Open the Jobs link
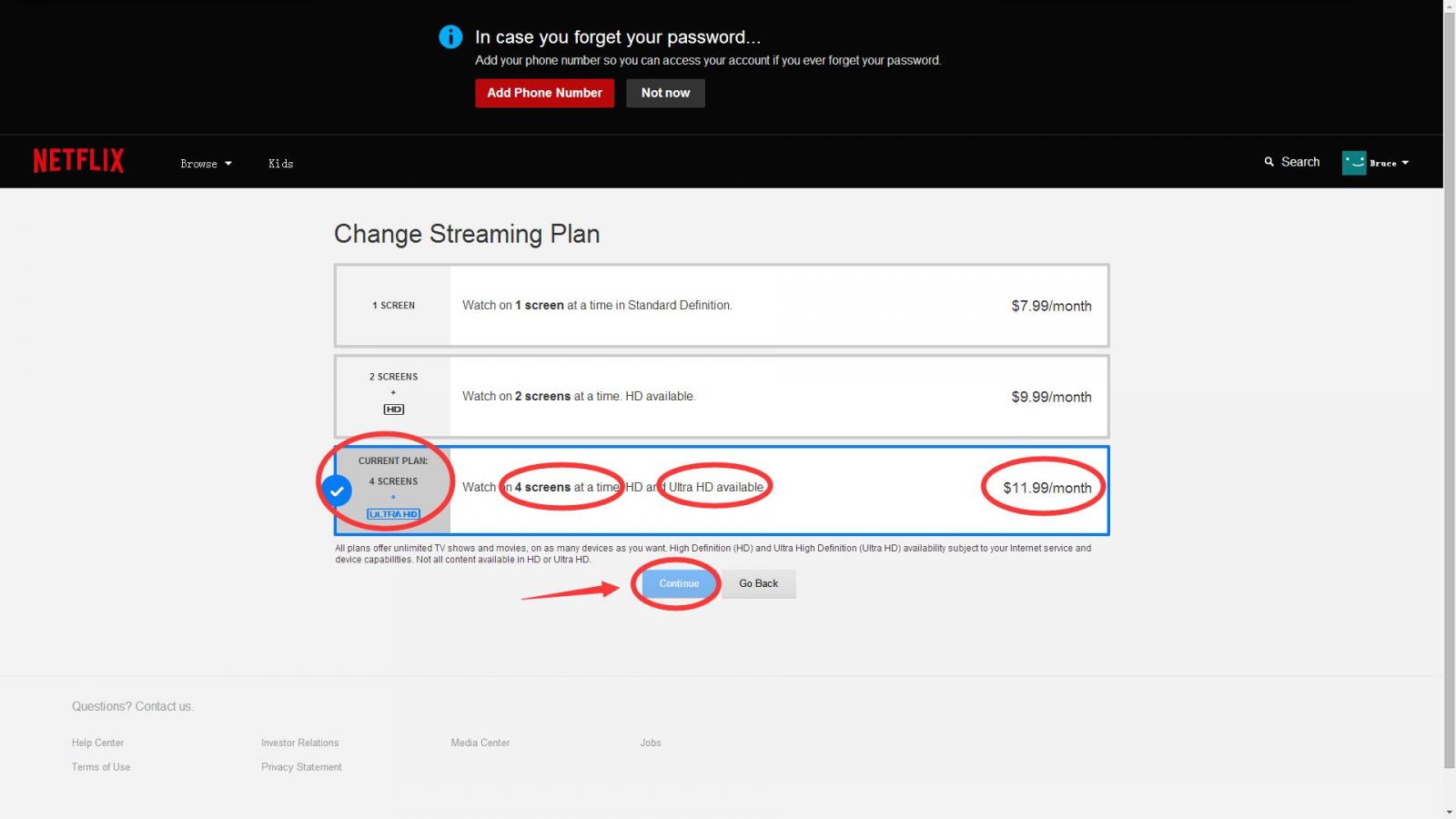The height and width of the screenshot is (819, 1456). [x=651, y=743]
